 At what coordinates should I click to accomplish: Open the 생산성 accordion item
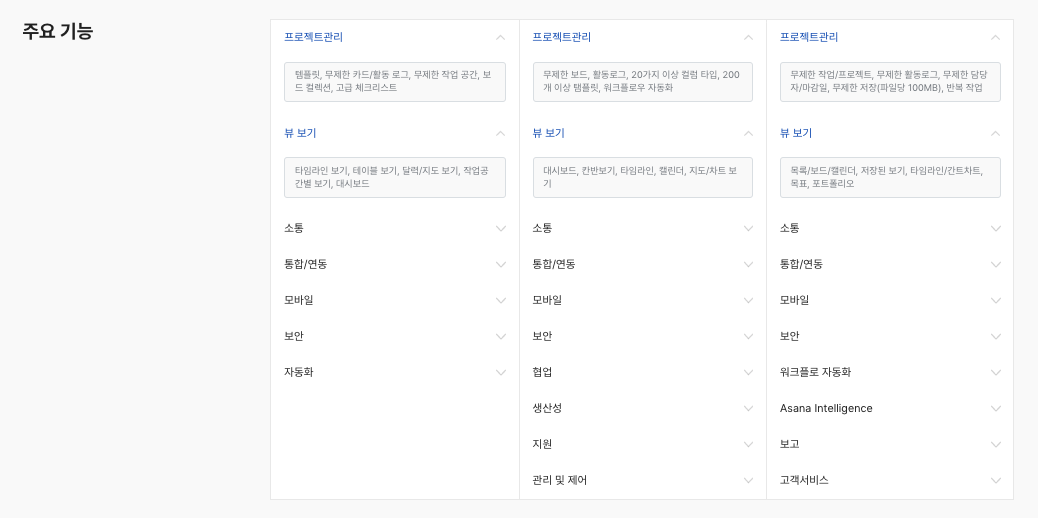pyautogui.click(x=748, y=408)
